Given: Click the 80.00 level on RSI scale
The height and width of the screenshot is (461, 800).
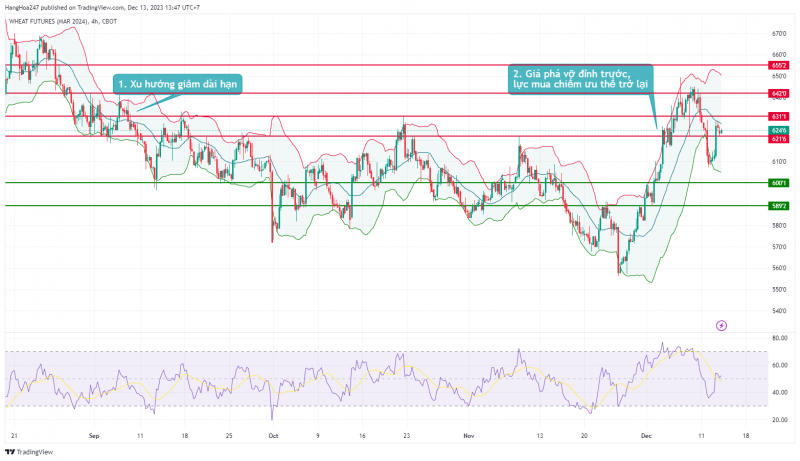Looking at the screenshot, I should point(779,339).
